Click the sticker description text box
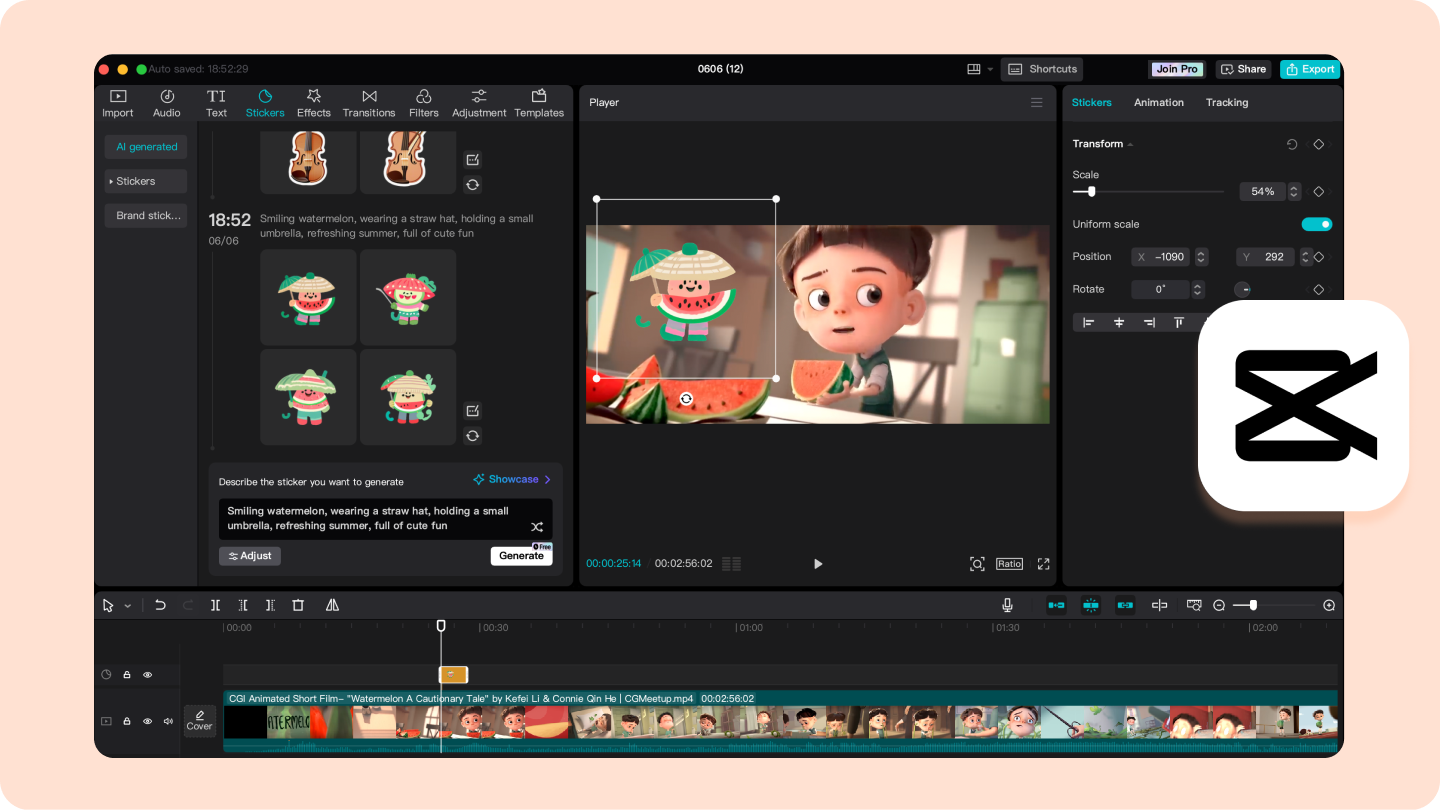Viewport: 1440px width, 810px height. 386,519
